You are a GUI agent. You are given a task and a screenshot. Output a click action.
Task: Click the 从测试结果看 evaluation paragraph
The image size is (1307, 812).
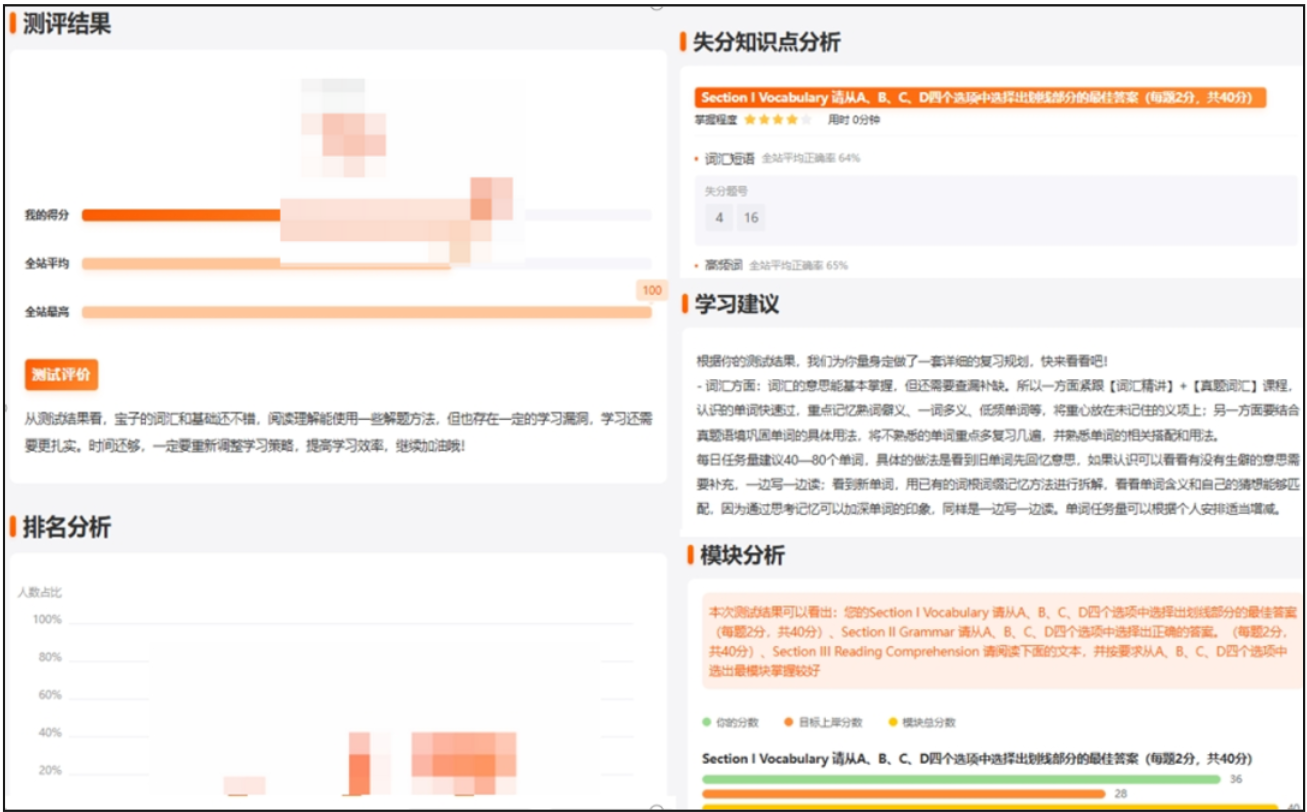[338, 431]
